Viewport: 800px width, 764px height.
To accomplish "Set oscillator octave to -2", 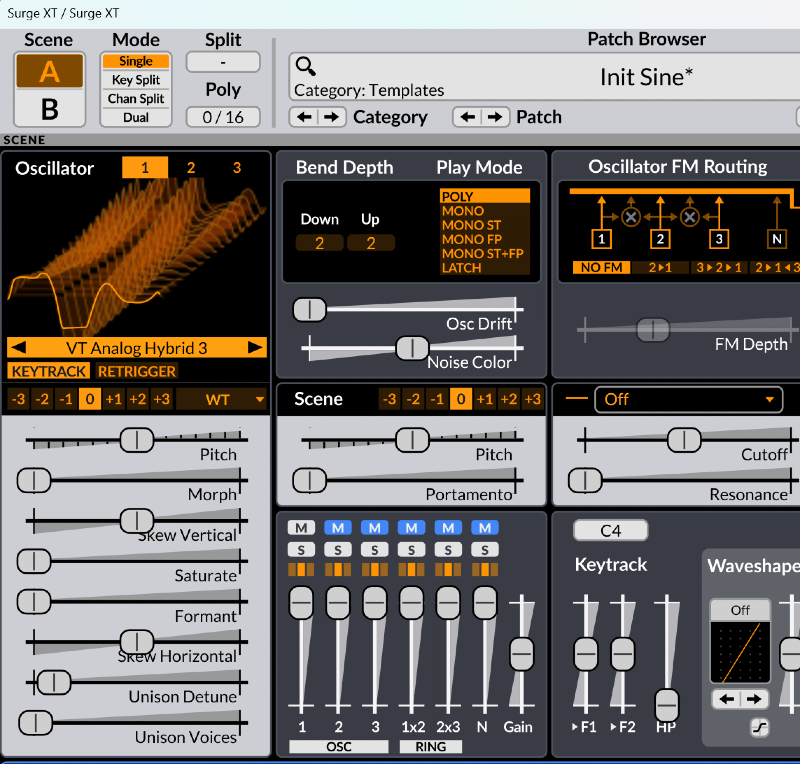I will [x=42, y=399].
